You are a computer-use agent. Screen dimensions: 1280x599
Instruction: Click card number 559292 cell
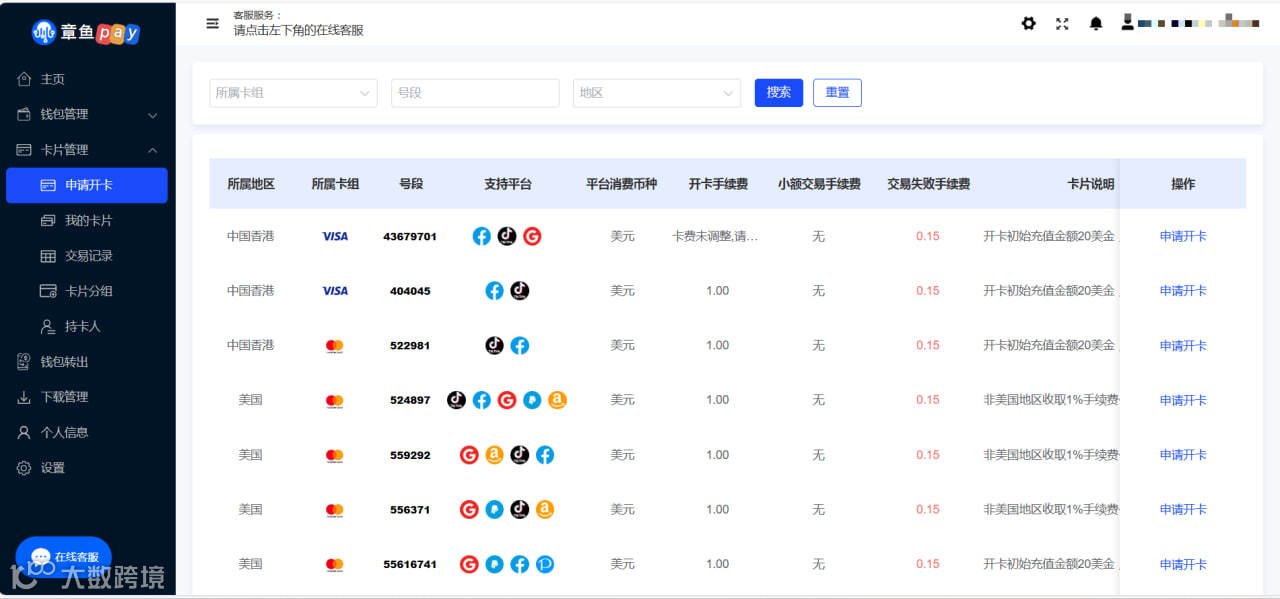410,455
